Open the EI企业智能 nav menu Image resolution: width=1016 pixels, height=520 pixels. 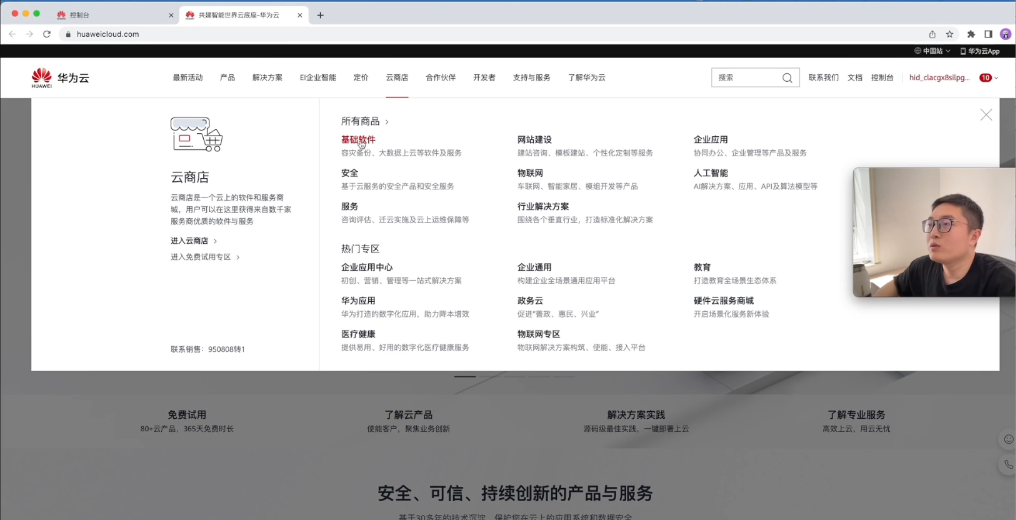pos(318,78)
